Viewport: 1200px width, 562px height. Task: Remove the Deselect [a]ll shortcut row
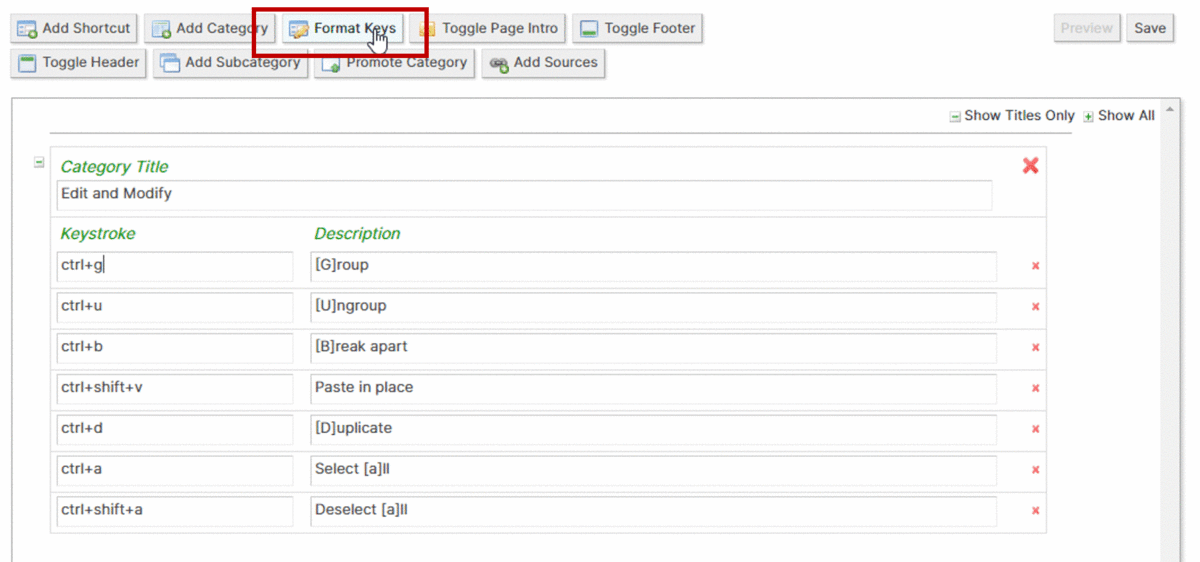coord(1035,511)
